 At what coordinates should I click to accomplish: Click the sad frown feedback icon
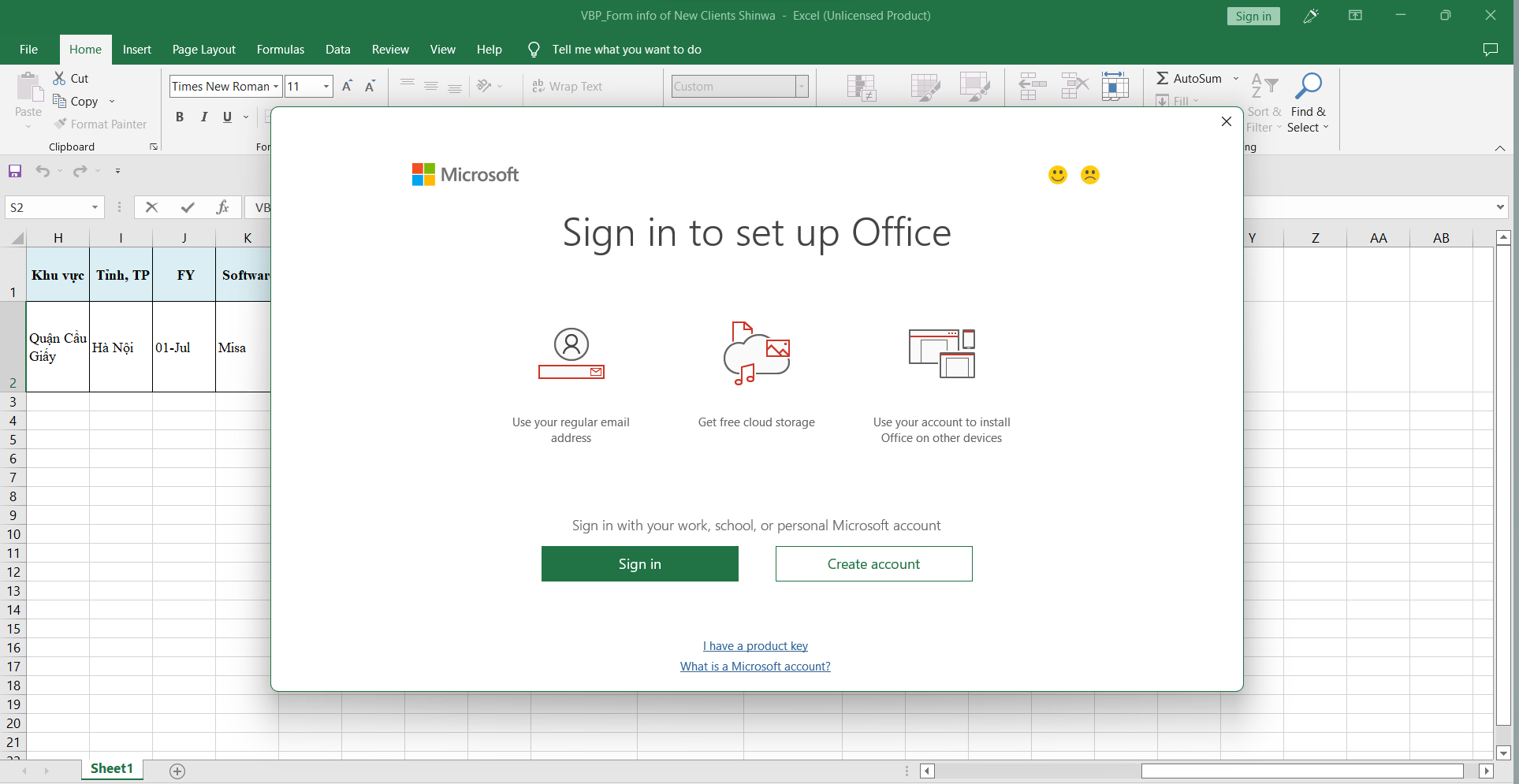pyautogui.click(x=1089, y=175)
